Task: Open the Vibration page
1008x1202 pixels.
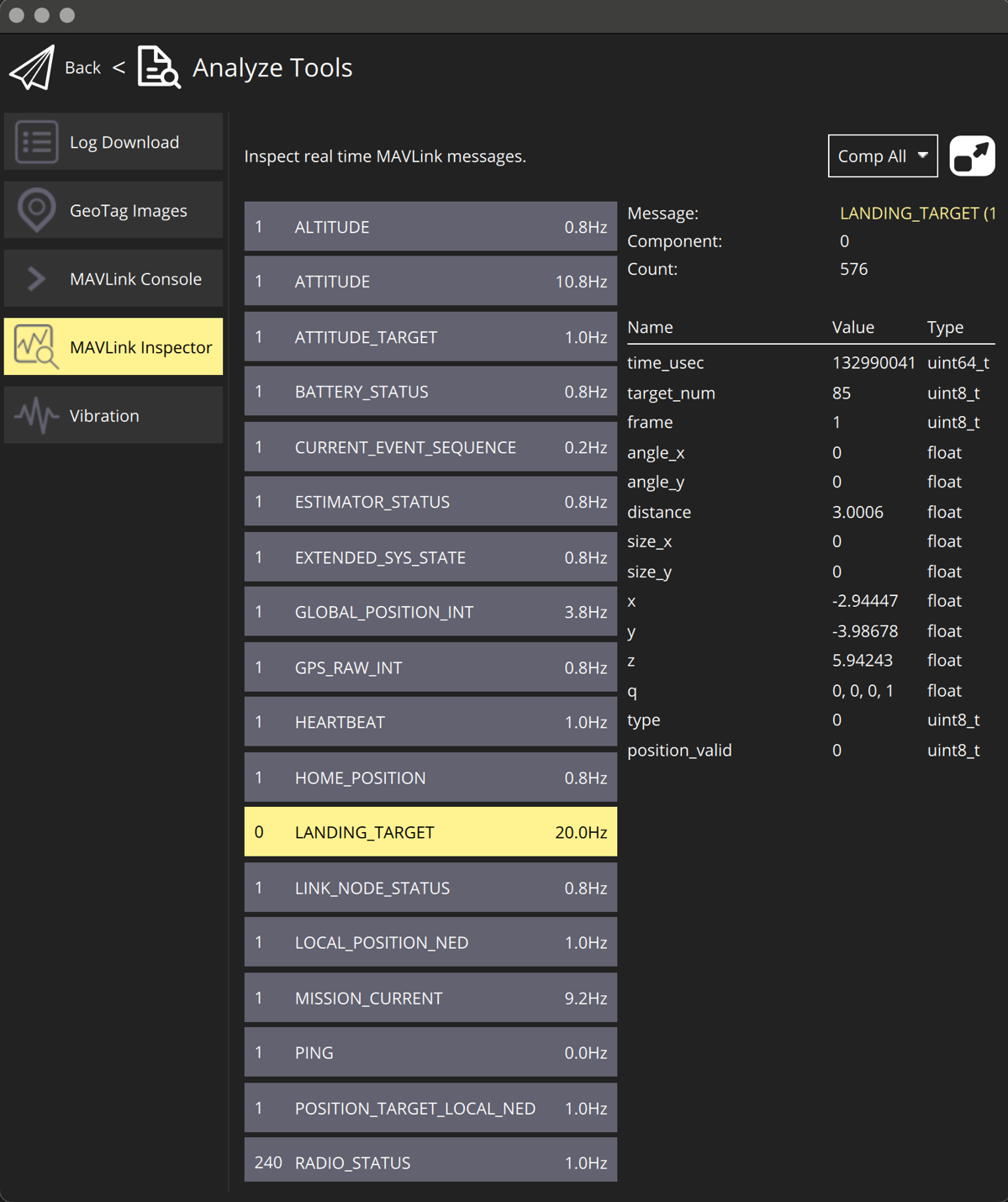Action: [113, 415]
